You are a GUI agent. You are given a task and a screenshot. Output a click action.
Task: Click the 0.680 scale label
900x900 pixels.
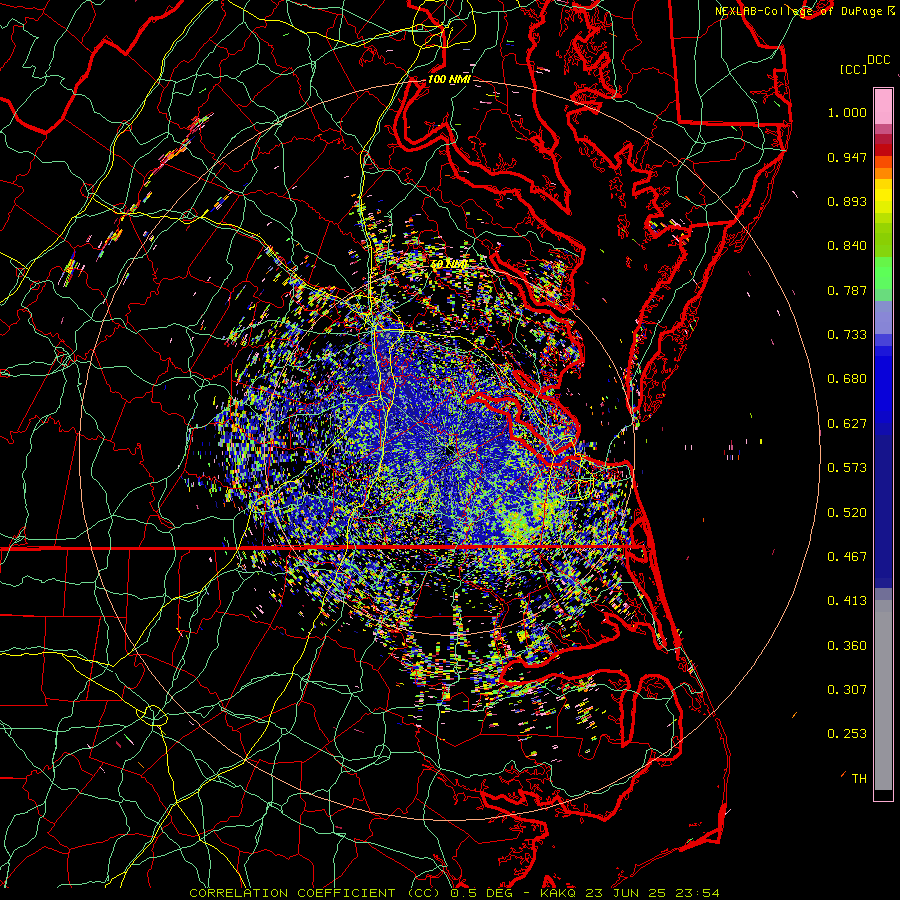tap(847, 379)
